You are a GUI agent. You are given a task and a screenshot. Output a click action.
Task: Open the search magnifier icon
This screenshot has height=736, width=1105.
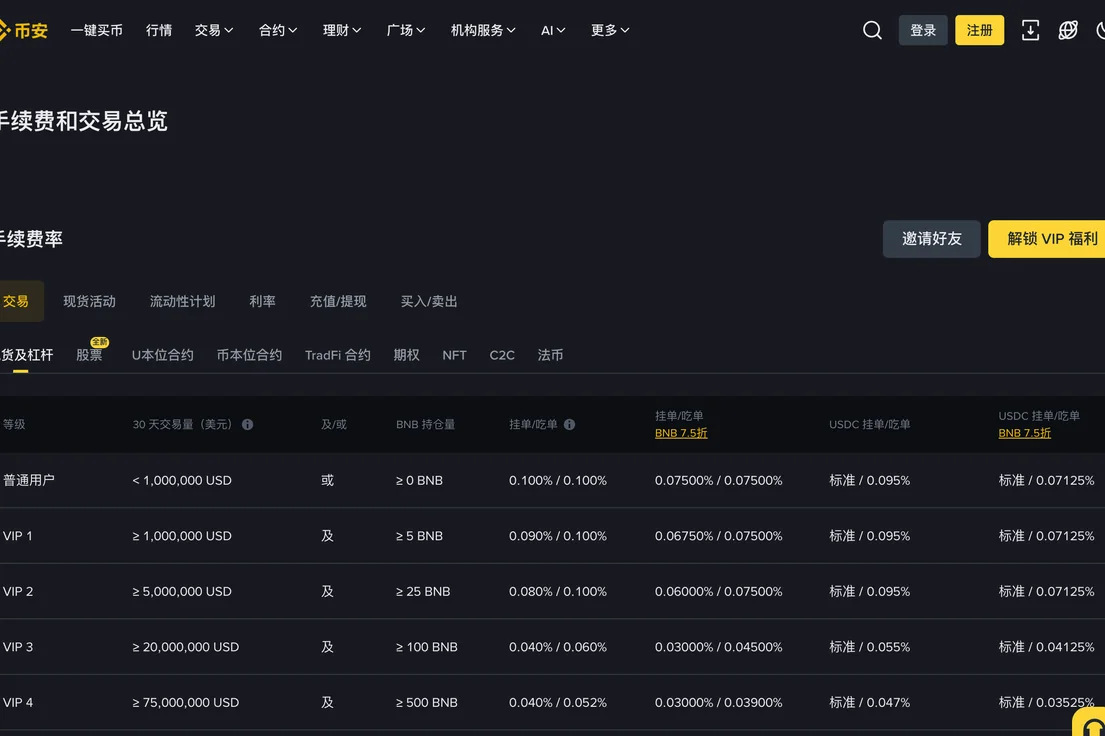coord(872,30)
